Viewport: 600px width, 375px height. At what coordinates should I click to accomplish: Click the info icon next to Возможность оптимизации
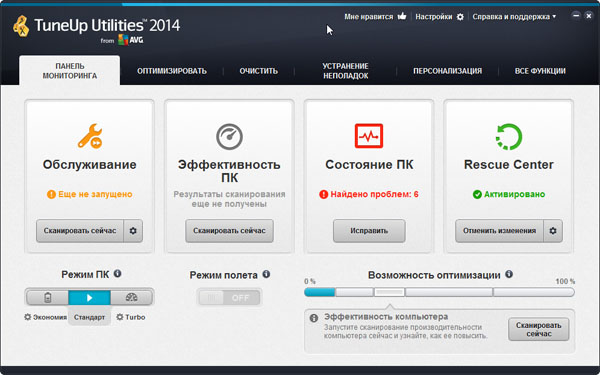point(509,274)
